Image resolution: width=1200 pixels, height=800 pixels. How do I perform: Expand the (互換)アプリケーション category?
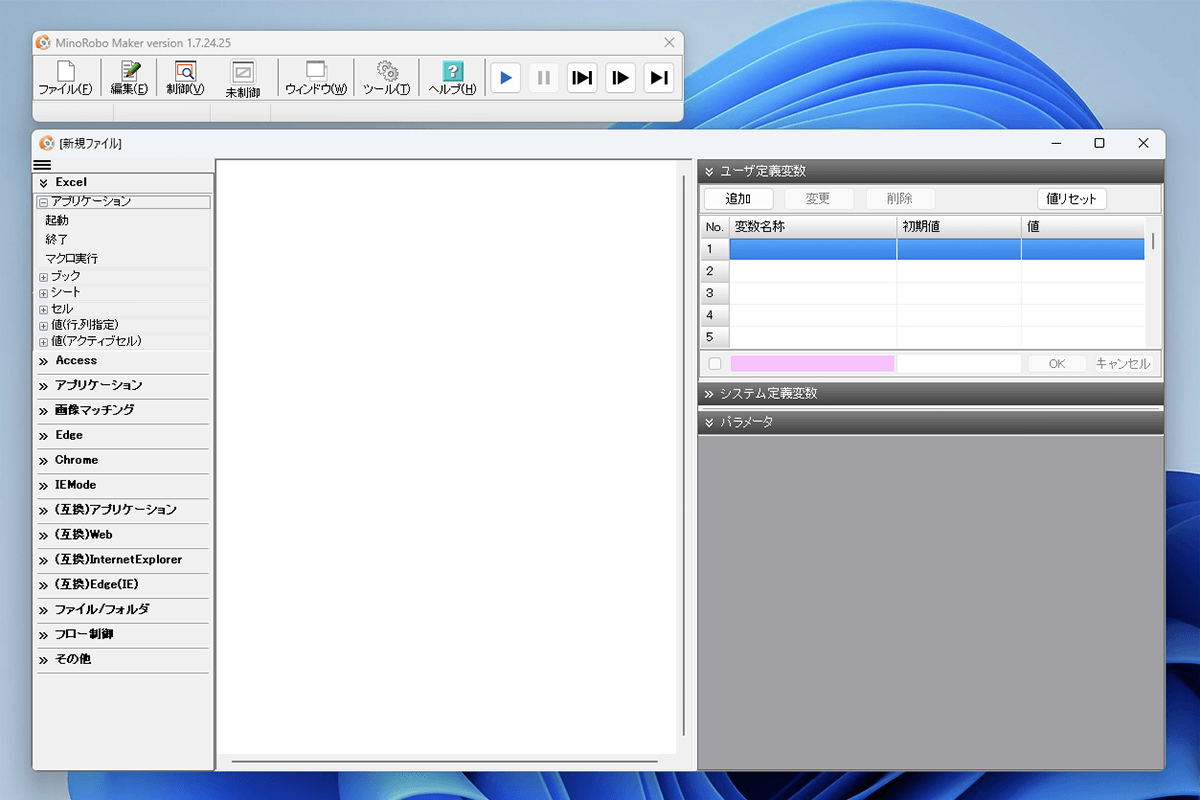(123, 510)
